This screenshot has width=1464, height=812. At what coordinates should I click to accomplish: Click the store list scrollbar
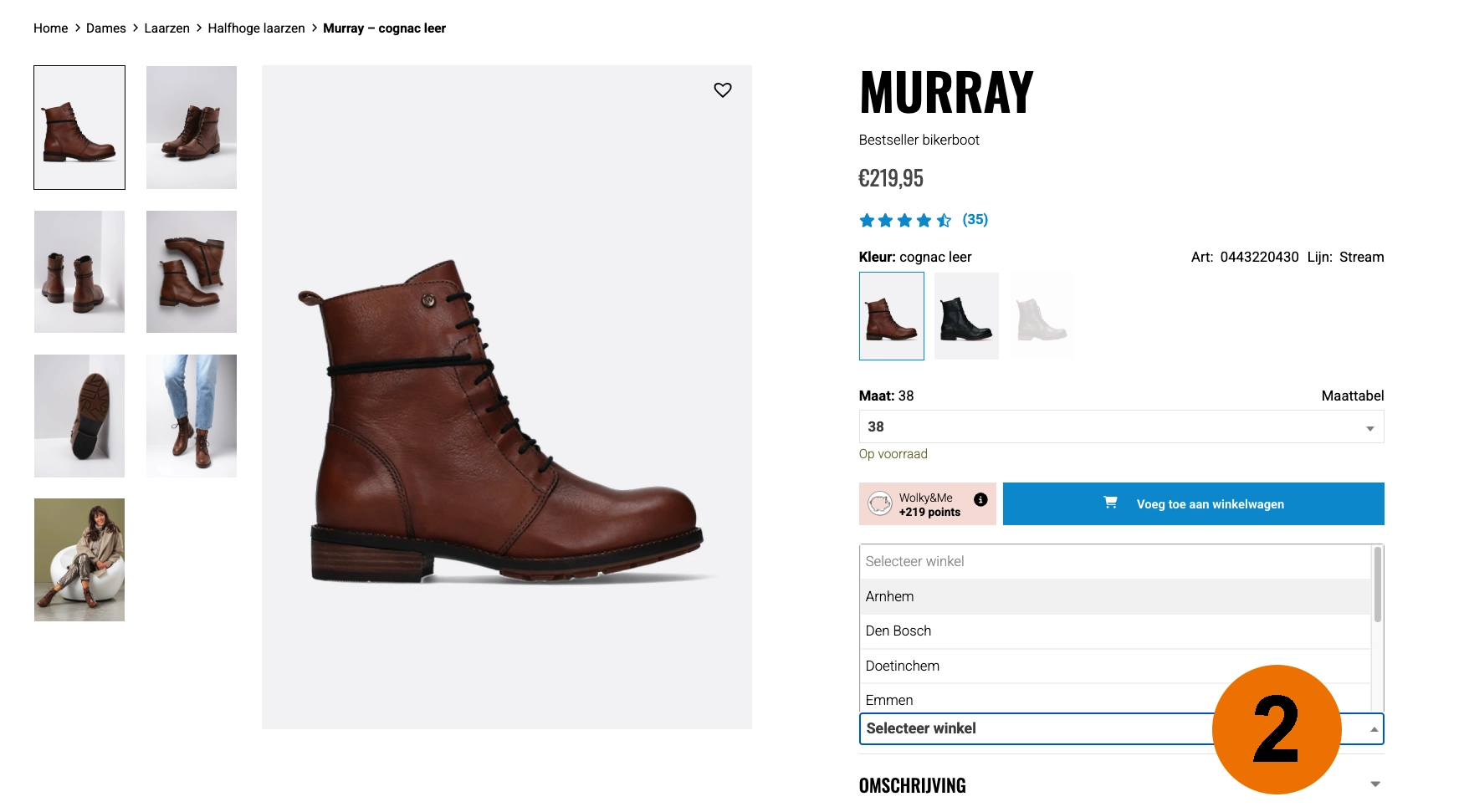pyautogui.click(x=1377, y=585)
